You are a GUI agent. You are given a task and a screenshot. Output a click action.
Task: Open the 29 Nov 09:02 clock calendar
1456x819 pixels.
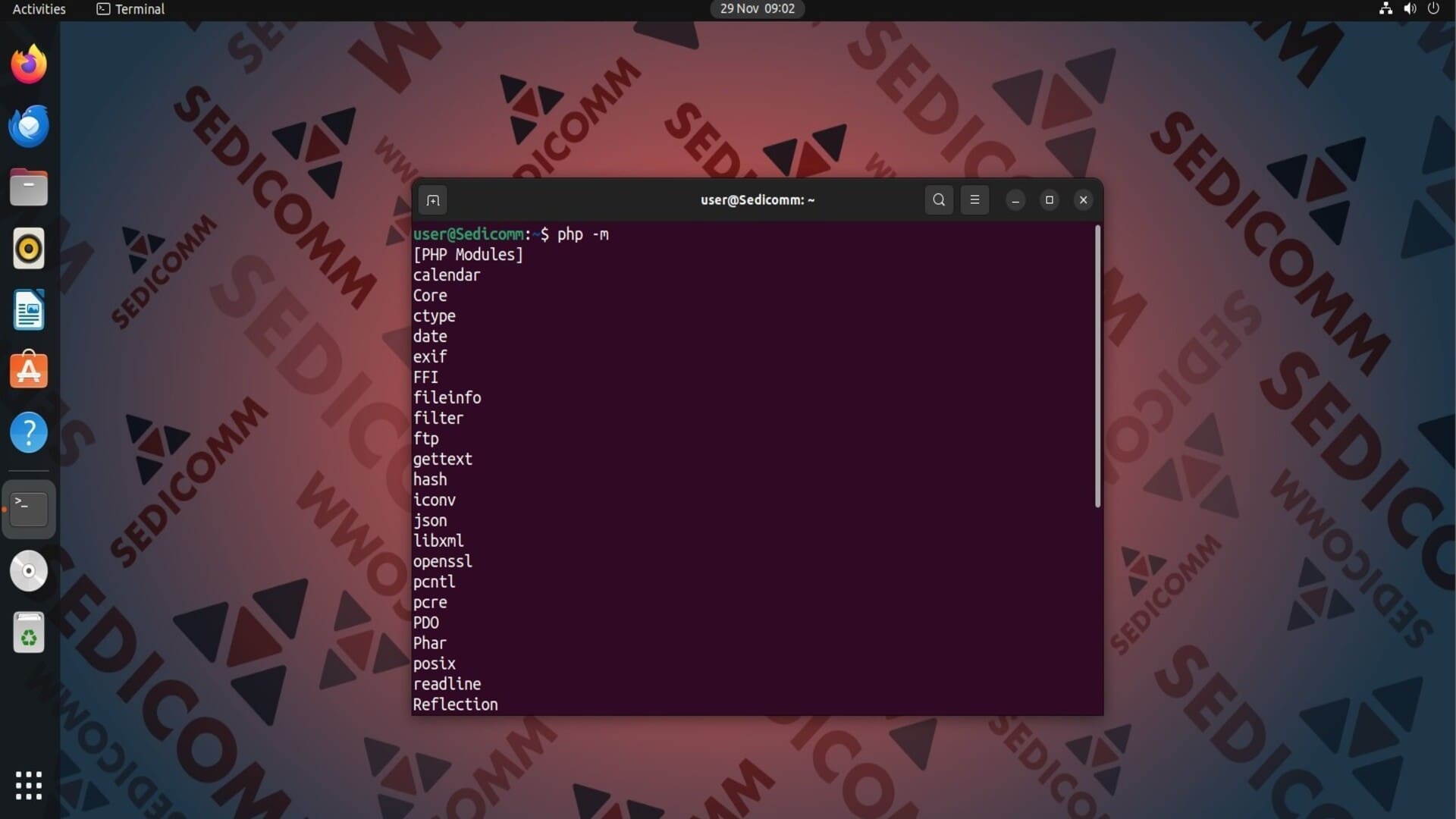[x=757, y=9]
